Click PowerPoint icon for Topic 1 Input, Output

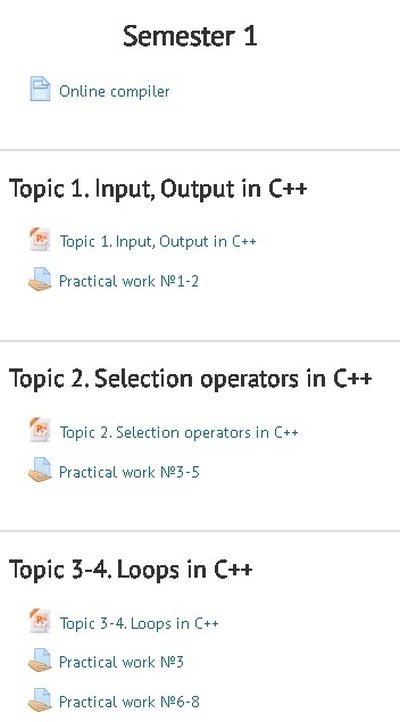(x=40, y=239)
